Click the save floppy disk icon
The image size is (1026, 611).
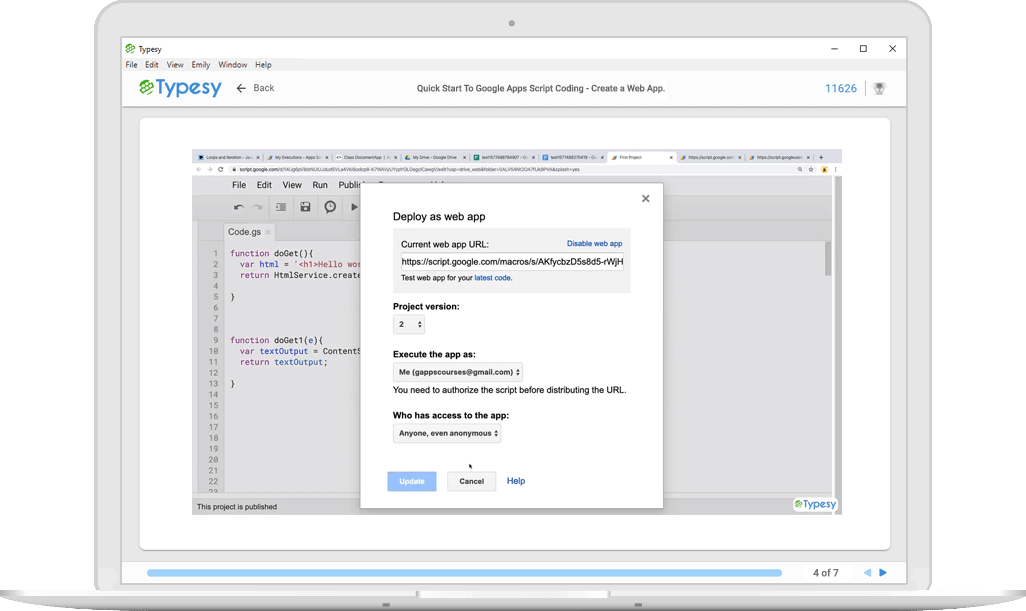(305, 207)
